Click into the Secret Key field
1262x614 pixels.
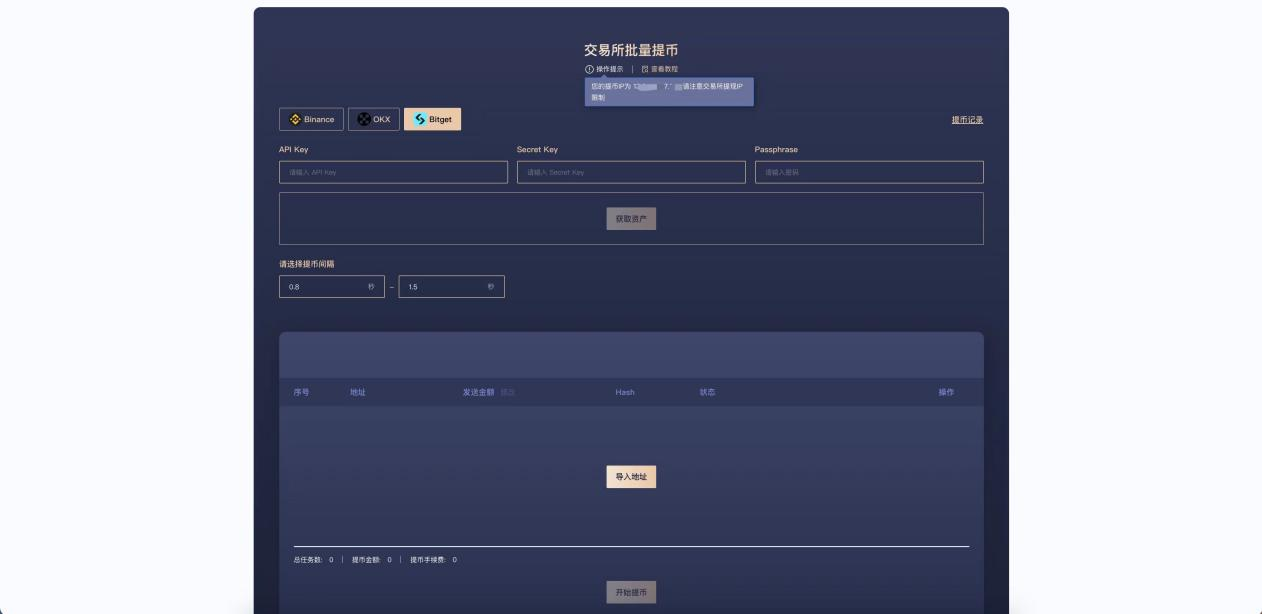coord(630,172)
